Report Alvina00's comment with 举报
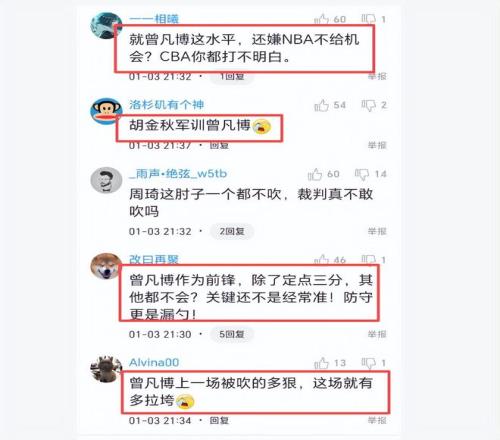The width and height of the screenshot is (500, 440). (377, 421)
